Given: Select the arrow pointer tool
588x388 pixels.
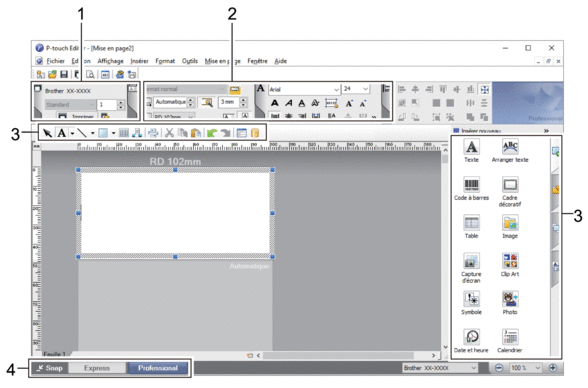Looking at the screenshot, I should tap(47, 133).
